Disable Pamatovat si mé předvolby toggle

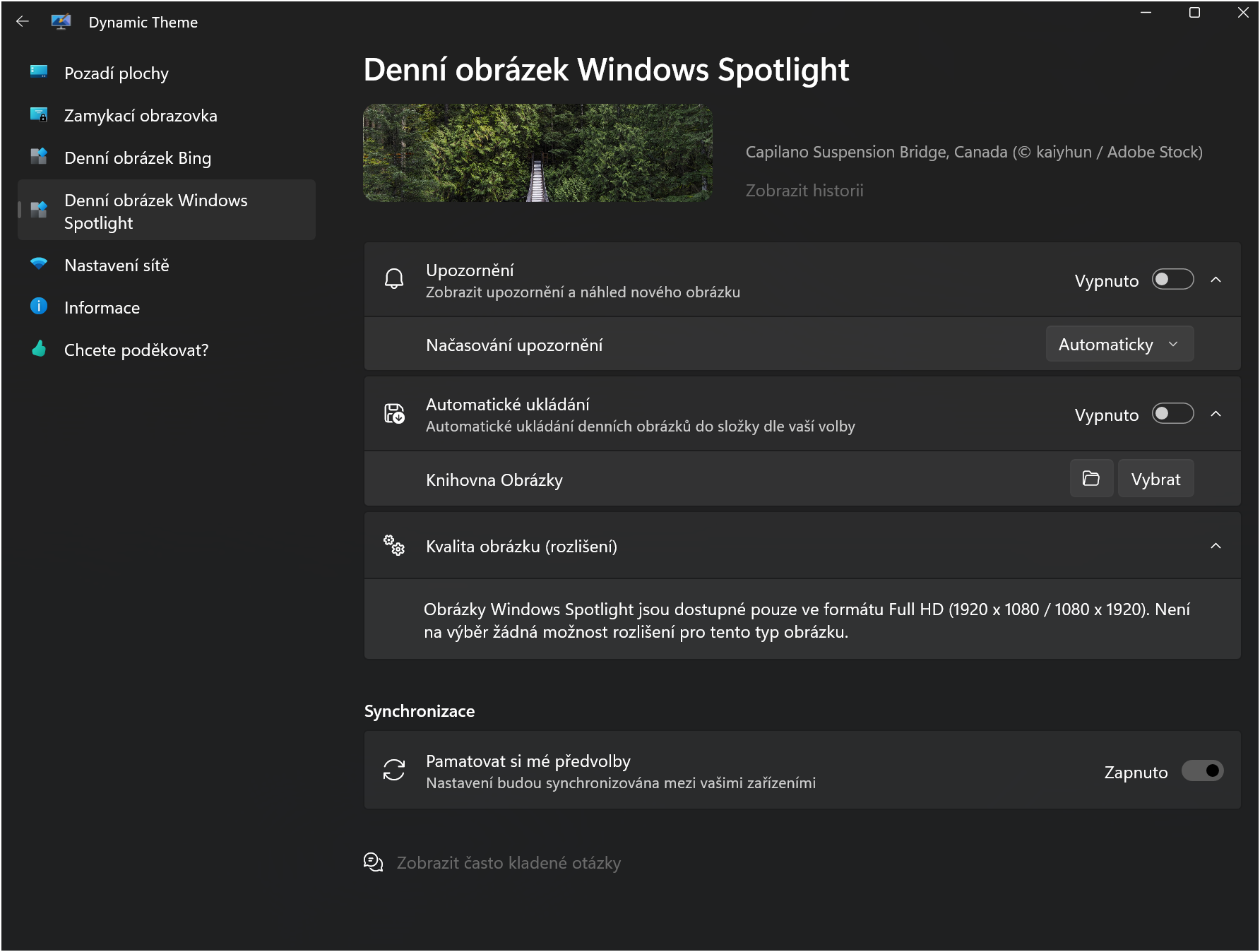tap(1203, 771)
